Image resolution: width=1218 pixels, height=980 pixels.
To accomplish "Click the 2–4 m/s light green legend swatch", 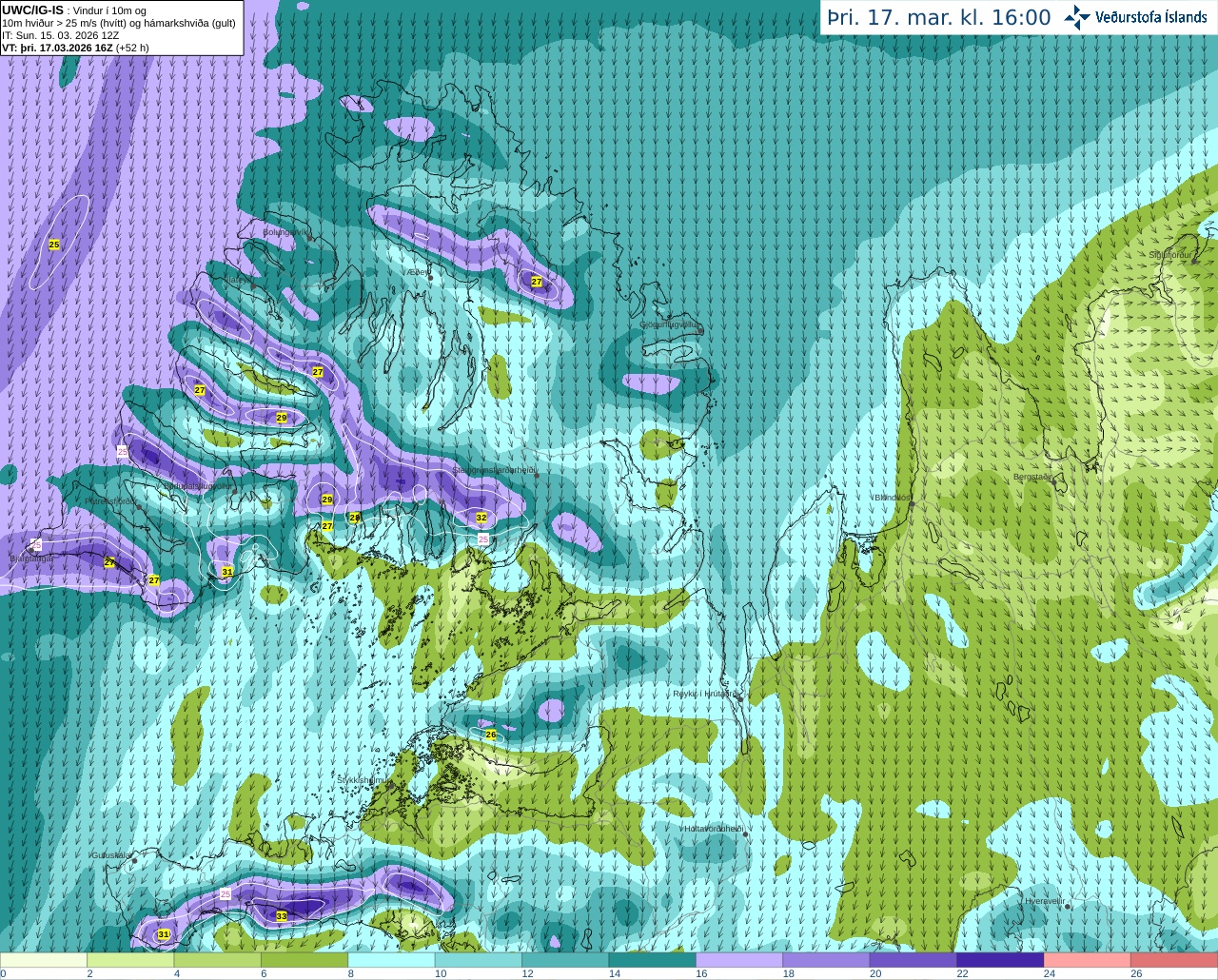I will 131,960.
